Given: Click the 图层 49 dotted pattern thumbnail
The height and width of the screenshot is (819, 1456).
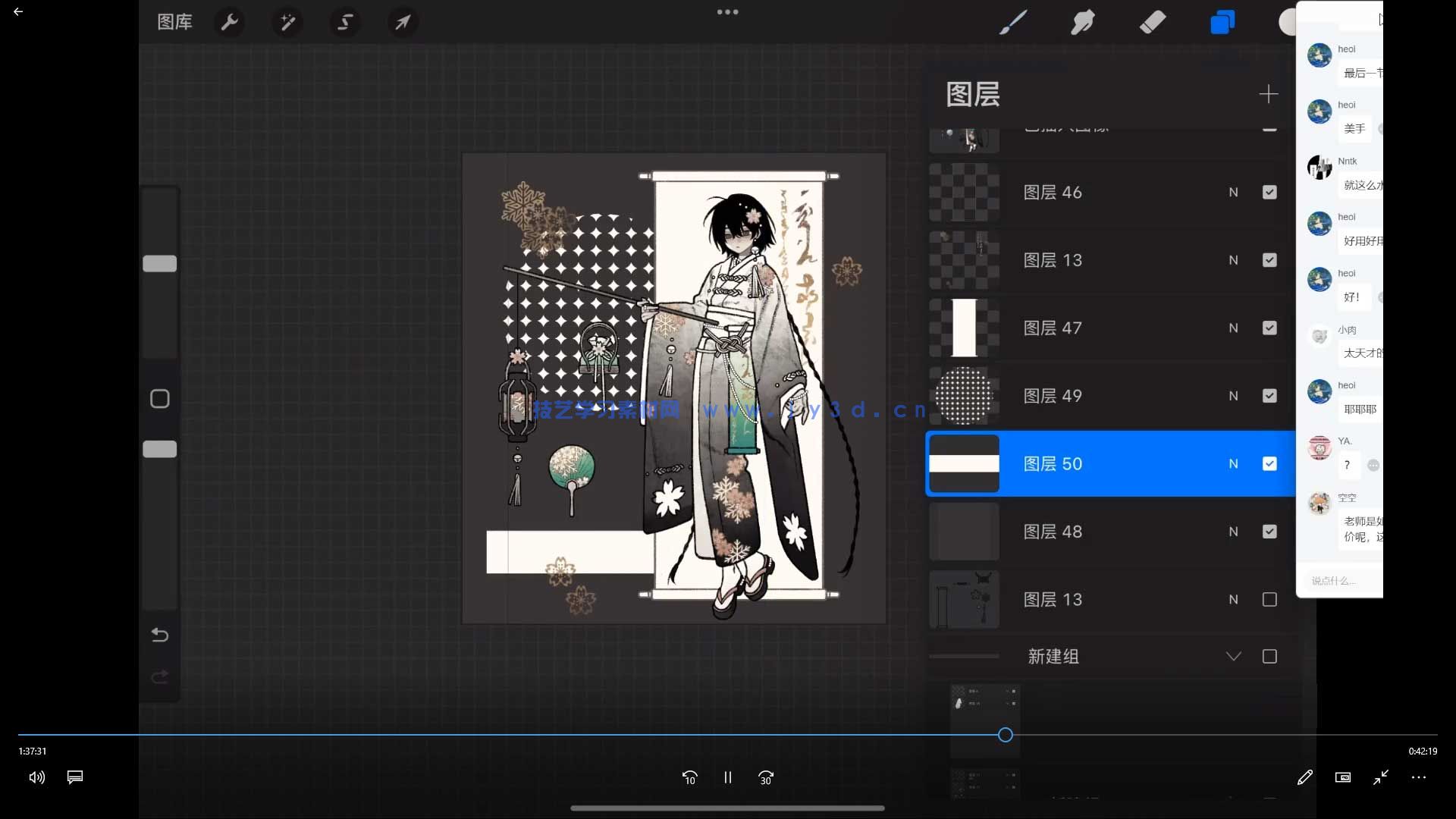Looking at the screenshot, I should coord(964,396).
